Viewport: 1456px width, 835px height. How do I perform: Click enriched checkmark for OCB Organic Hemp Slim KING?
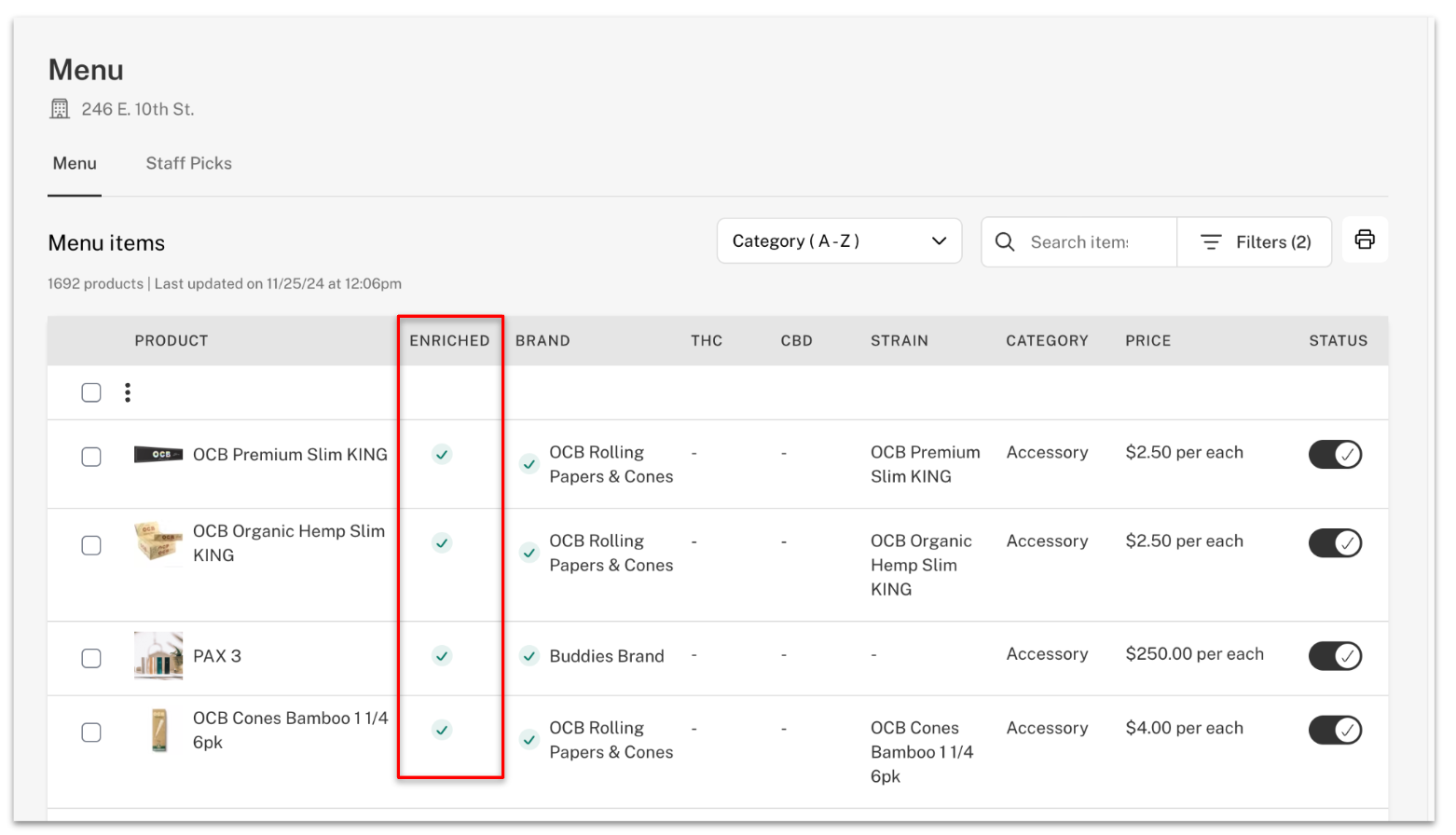click(x=442, y=543)
